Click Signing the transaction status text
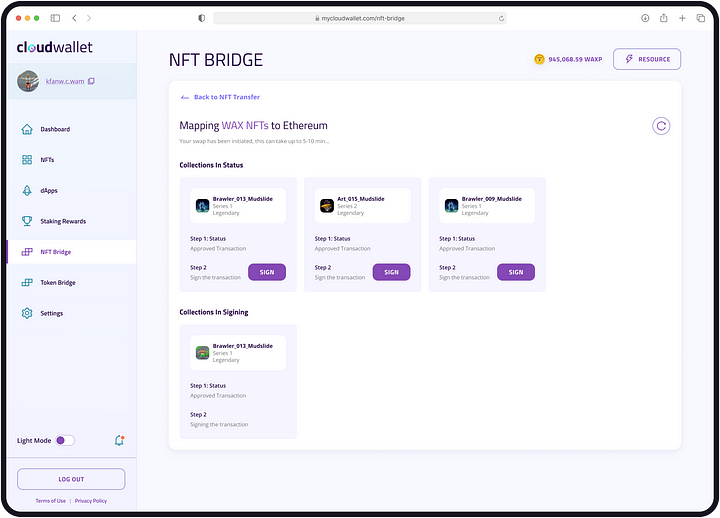This screenshot has height=518, width=720. point(219,424)
